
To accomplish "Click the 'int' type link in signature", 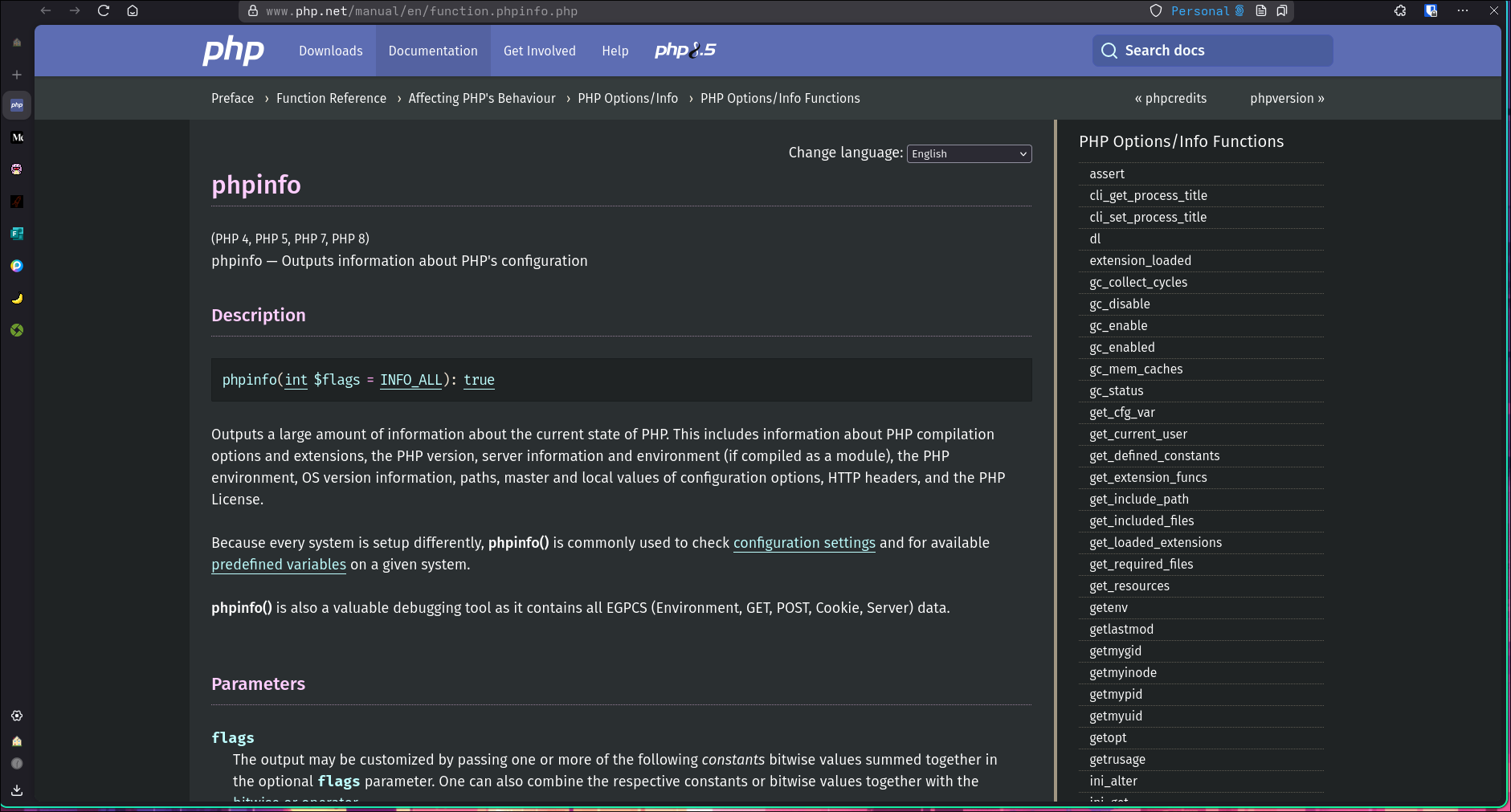I will point(296,380).
